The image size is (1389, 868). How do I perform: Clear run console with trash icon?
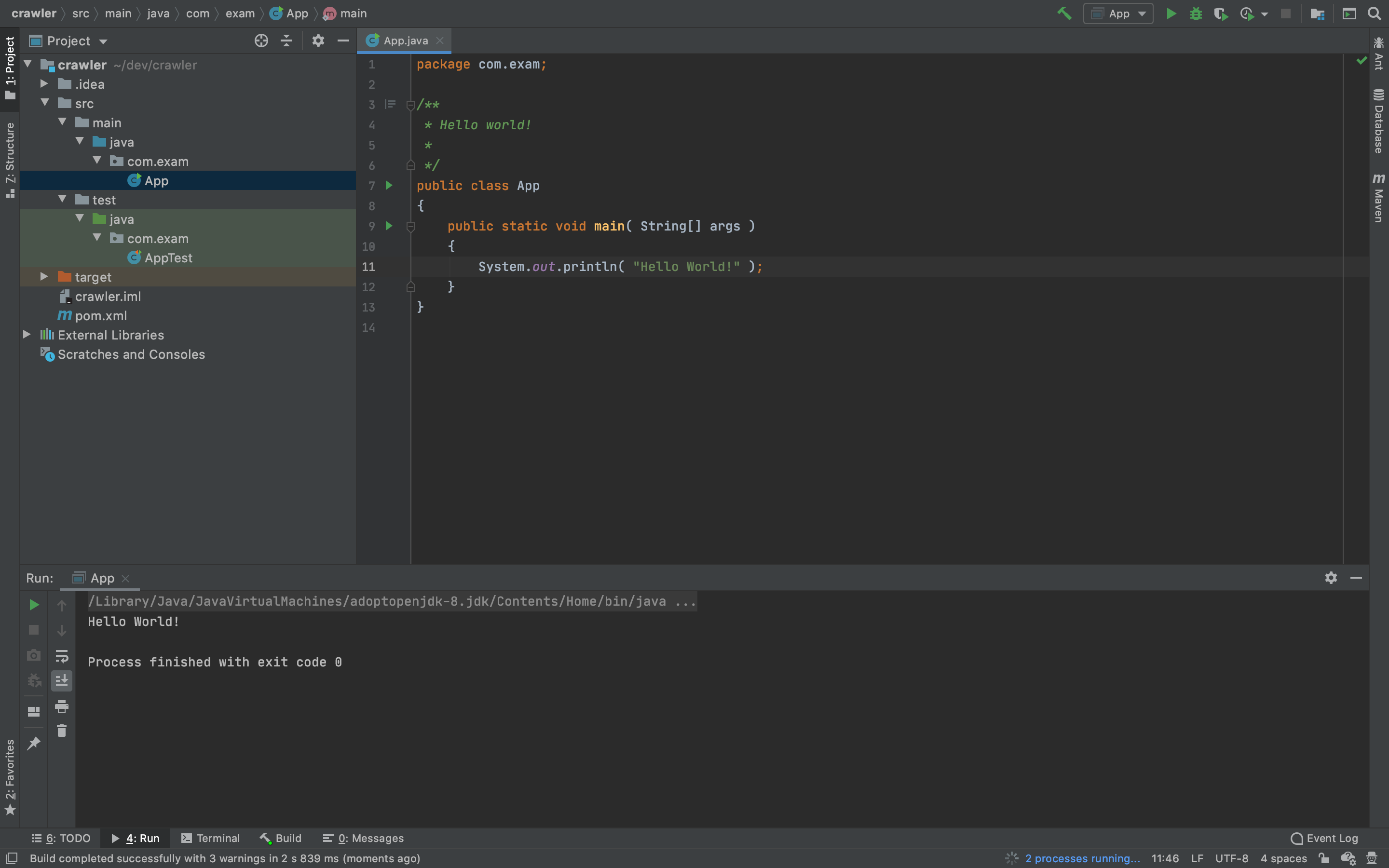click(x=61, y=731)
